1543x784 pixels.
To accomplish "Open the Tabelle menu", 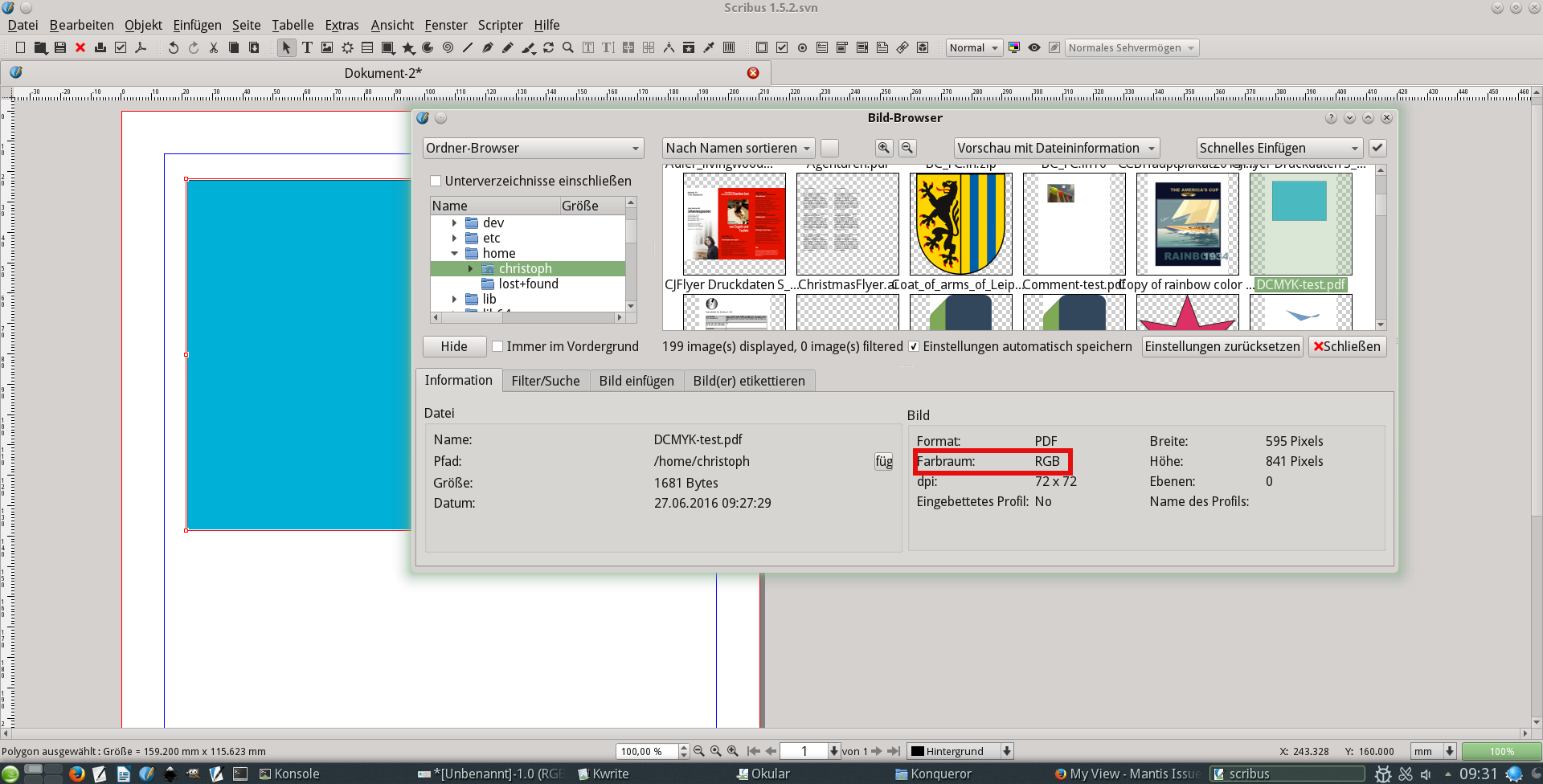I will coord(293,25).
